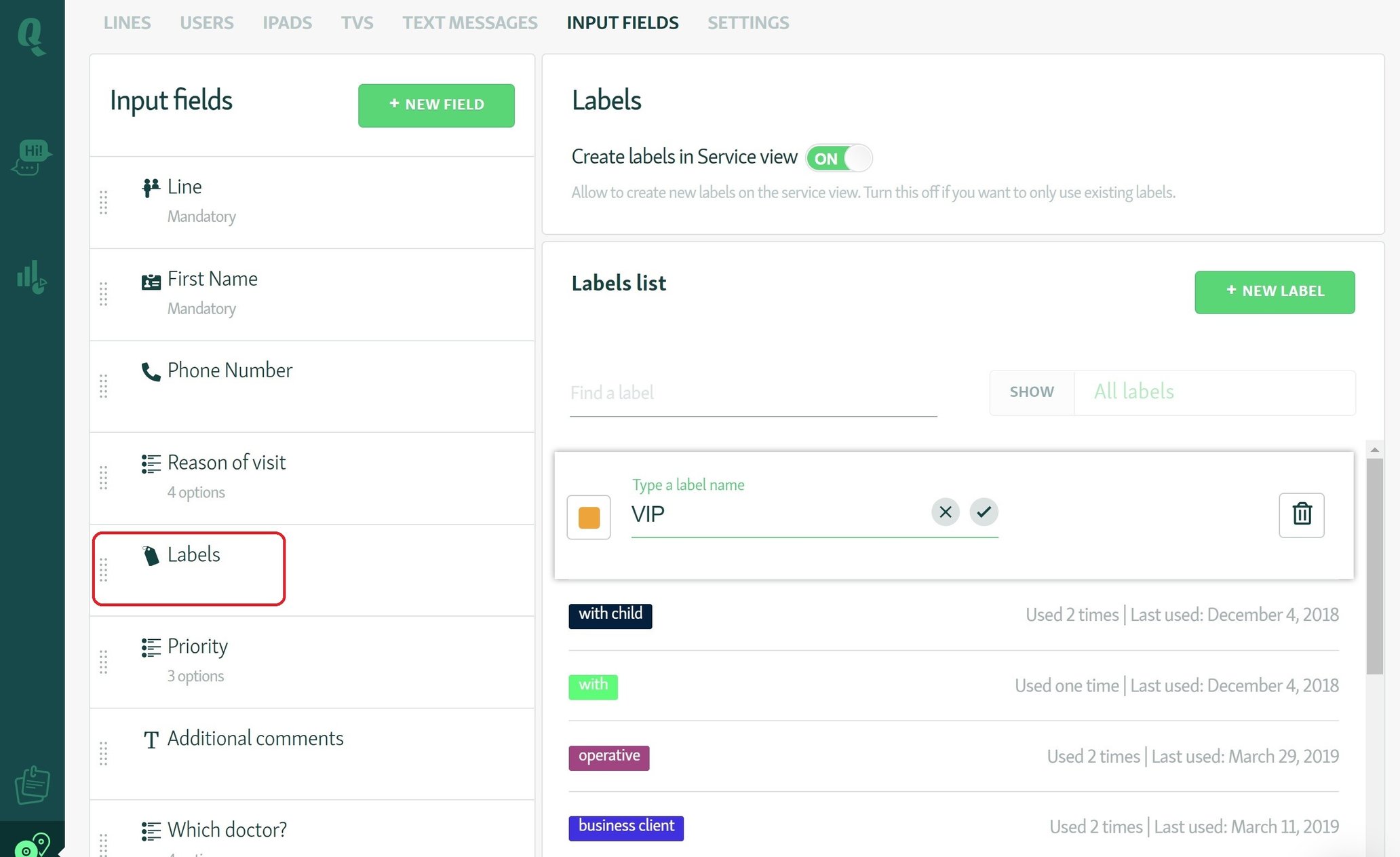Click the trash icon to delete VIP label

point(1301,514)
